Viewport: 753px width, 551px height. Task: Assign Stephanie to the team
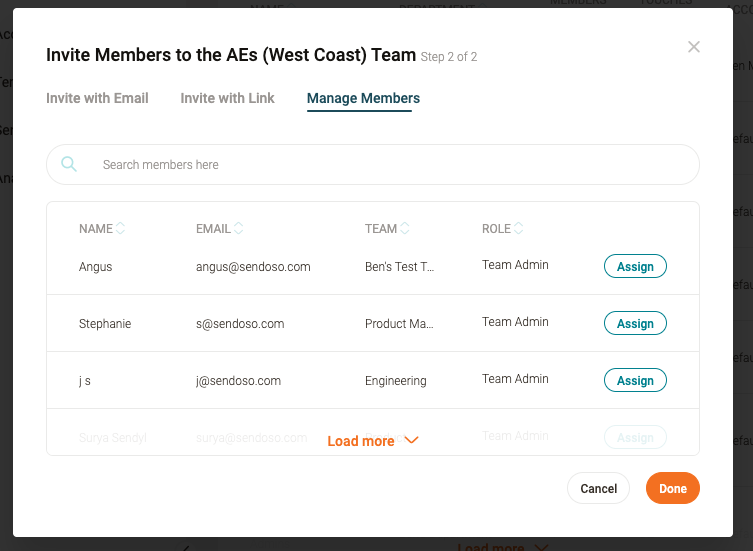tap(635, 323)
